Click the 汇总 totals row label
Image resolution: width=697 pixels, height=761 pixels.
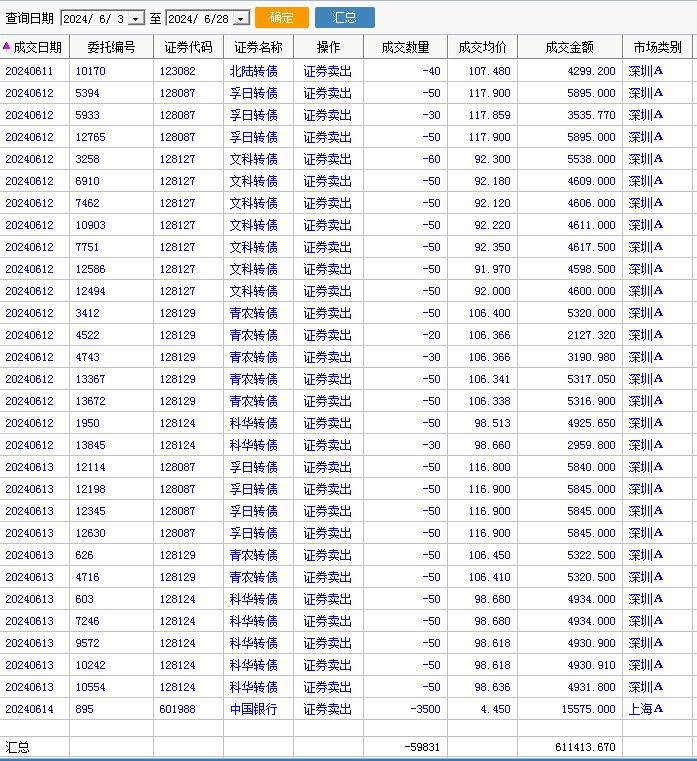[17, 747]
